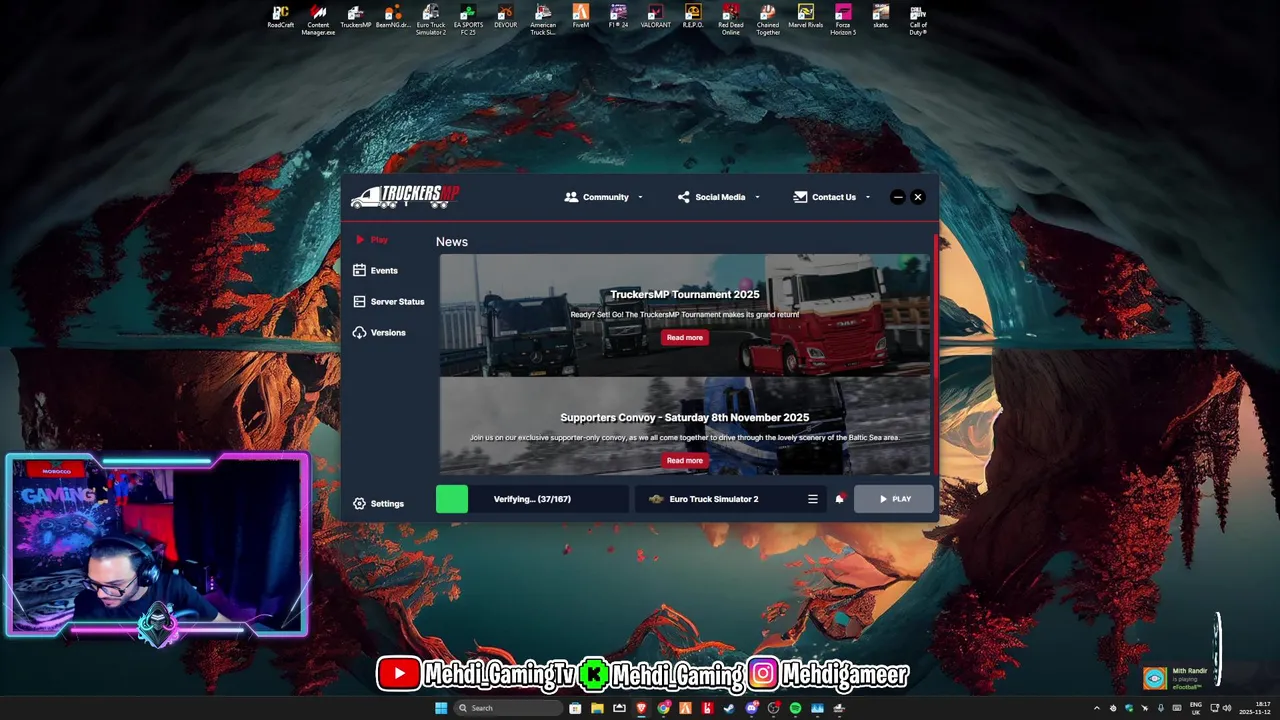
Task: Select the skate. desktop icon
Action: pos(880,17)
